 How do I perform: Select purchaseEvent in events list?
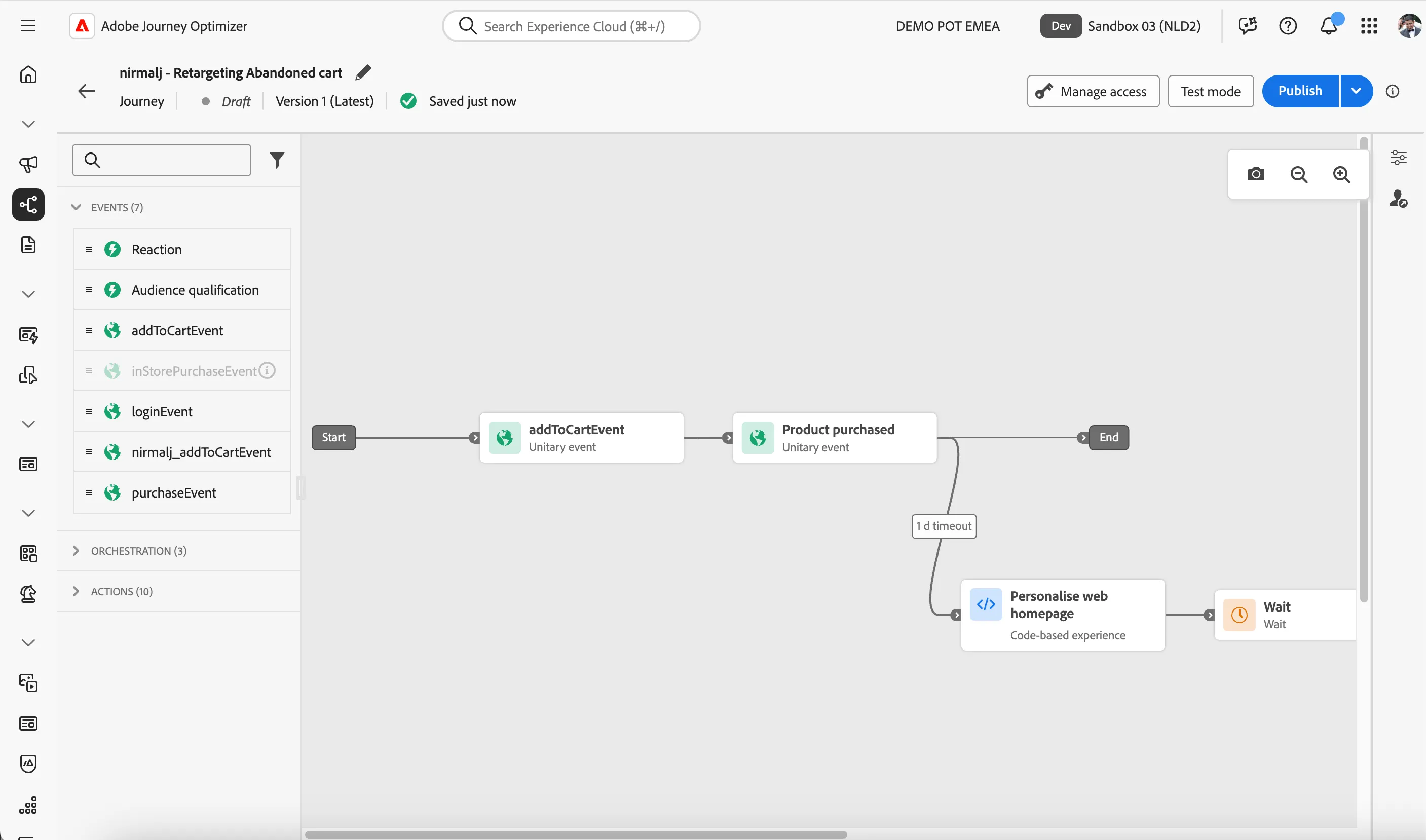pyautogui.click(x=182, y=492)
